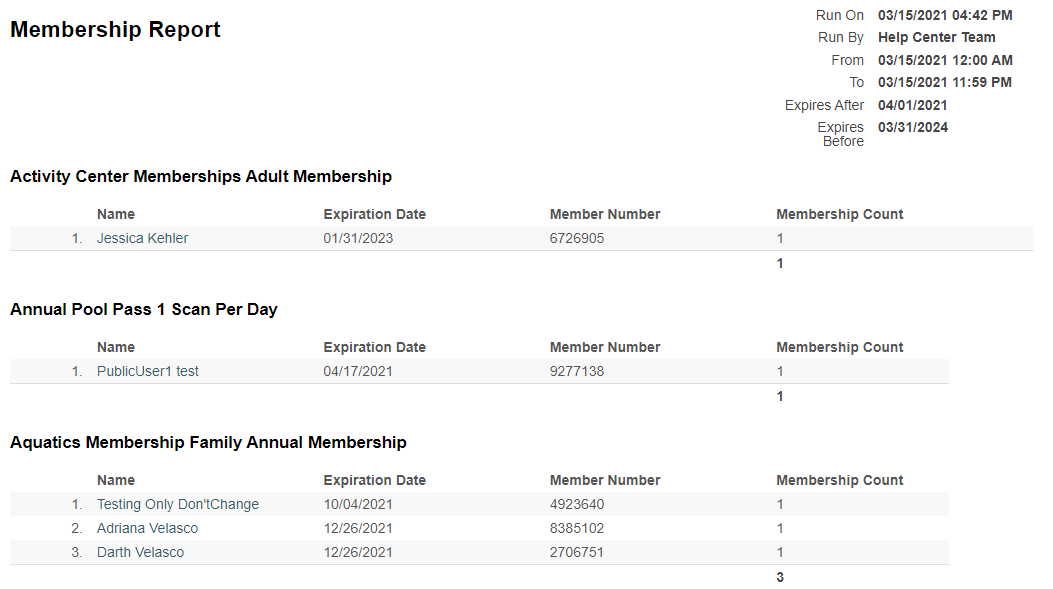Click Expiration Date header in Annual Pool Pass table
The image size is (1053, 589).
[x=375, y=347]
